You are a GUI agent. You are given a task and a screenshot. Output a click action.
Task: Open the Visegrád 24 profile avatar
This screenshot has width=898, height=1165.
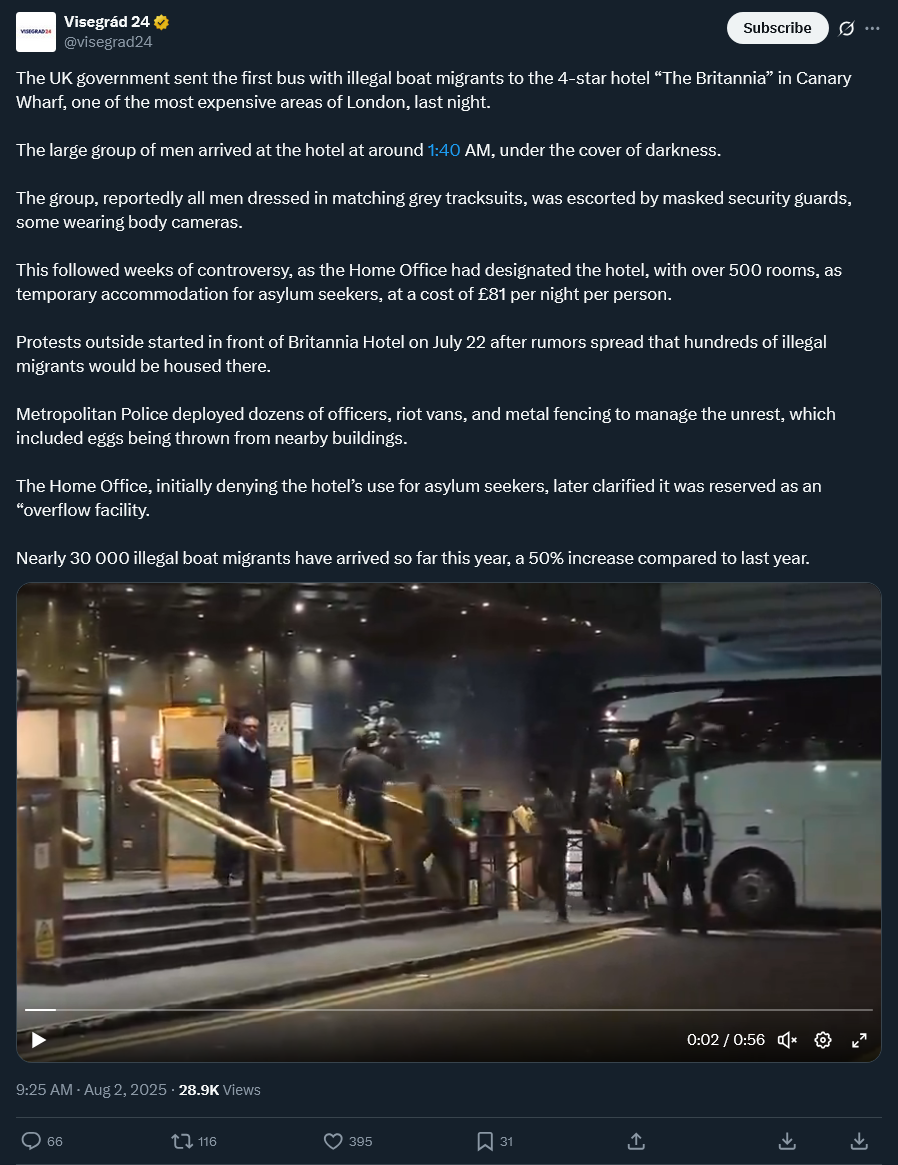[x=36, y=32]
